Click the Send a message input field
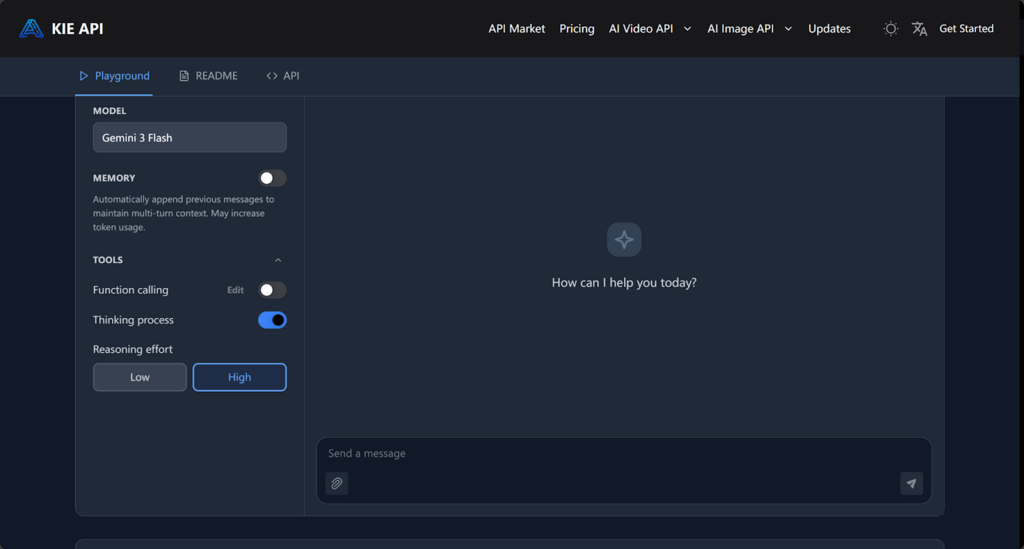This screenshot has width=1024, height=549. pyautogui.click(x=610, y=454)
